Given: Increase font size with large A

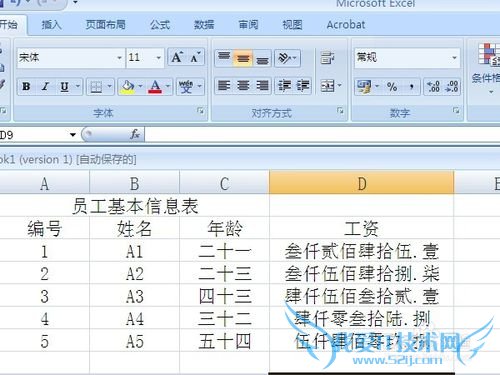Looking at the screenshot, I should tap(177, 57).
